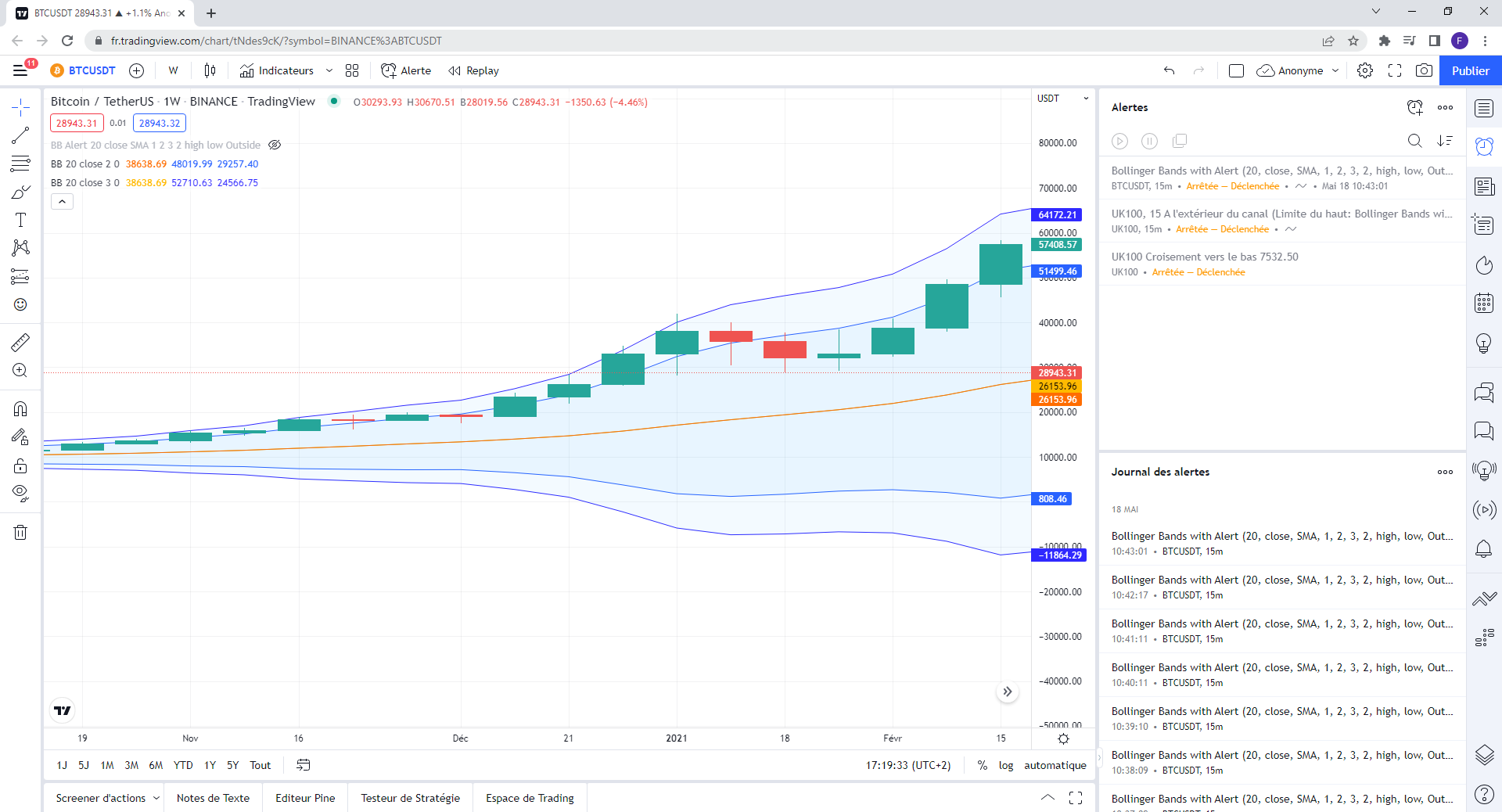This screenshot has width=1502, height=812.
Task: Take a chart snapshot with camera
Action: tap(1425, 70)
